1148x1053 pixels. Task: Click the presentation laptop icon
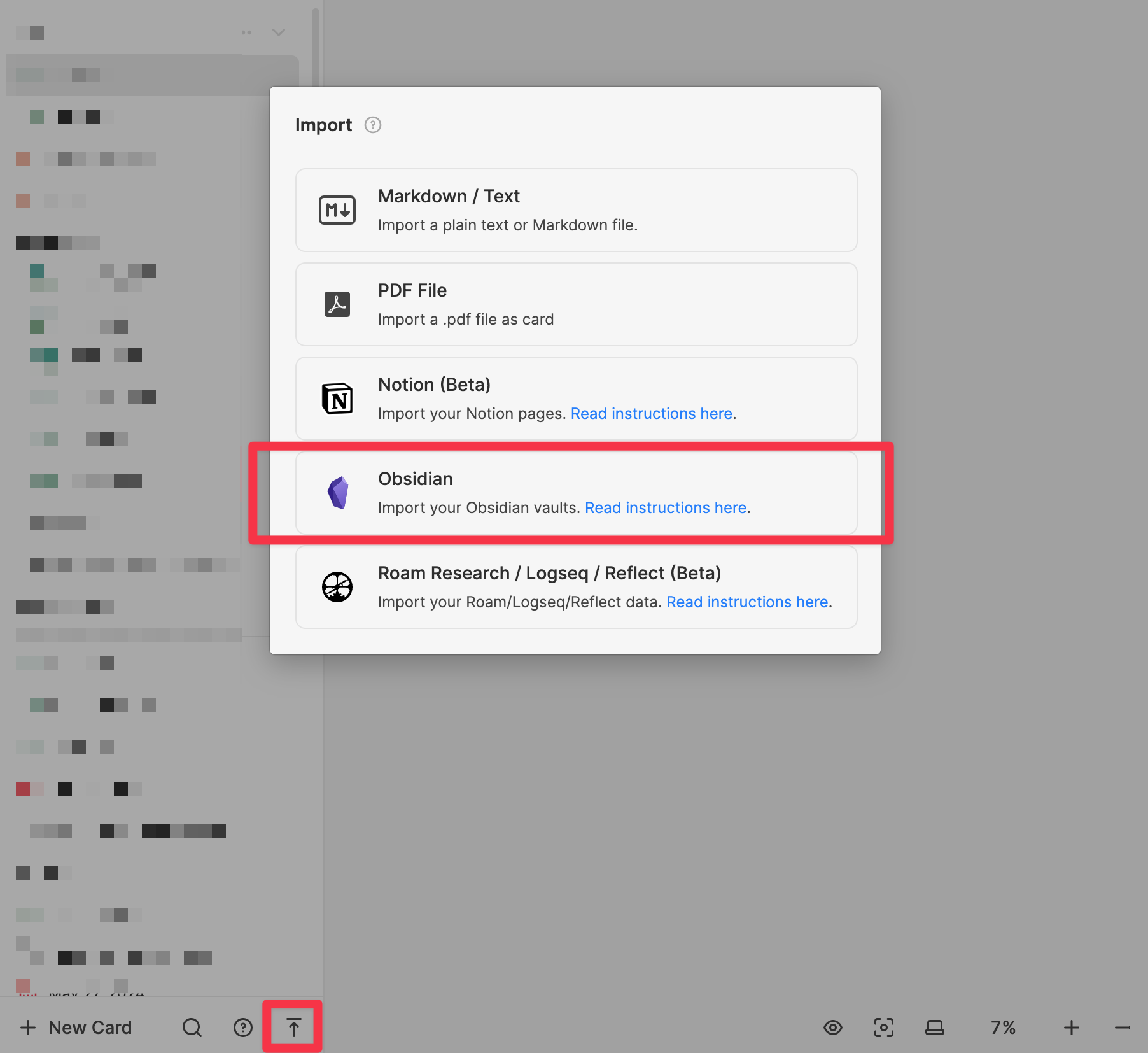[935, 1028]
